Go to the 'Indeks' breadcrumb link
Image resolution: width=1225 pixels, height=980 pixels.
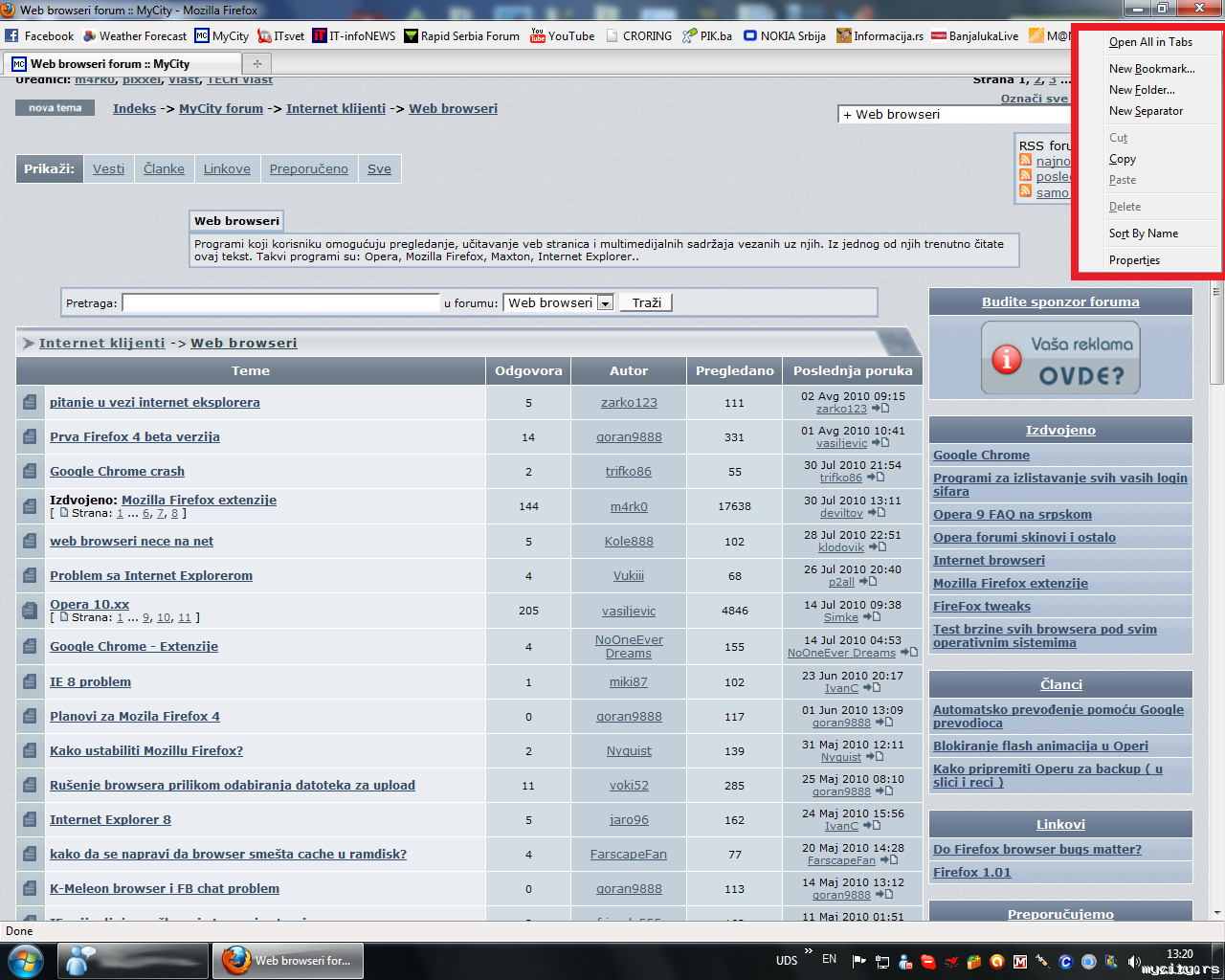click(134, 108)
